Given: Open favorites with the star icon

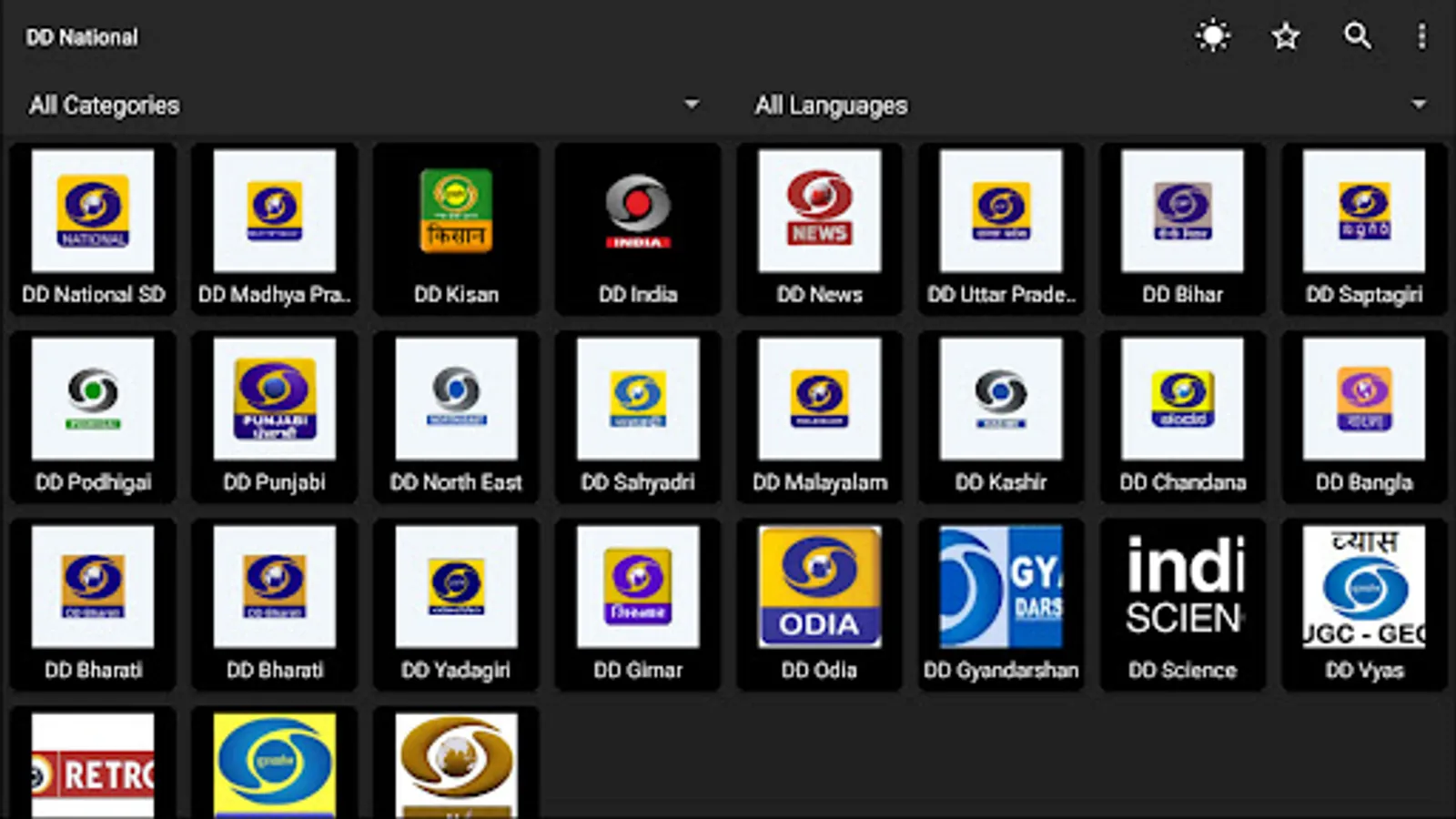Looking at the screenshot, I should [x=1286, y=36].
